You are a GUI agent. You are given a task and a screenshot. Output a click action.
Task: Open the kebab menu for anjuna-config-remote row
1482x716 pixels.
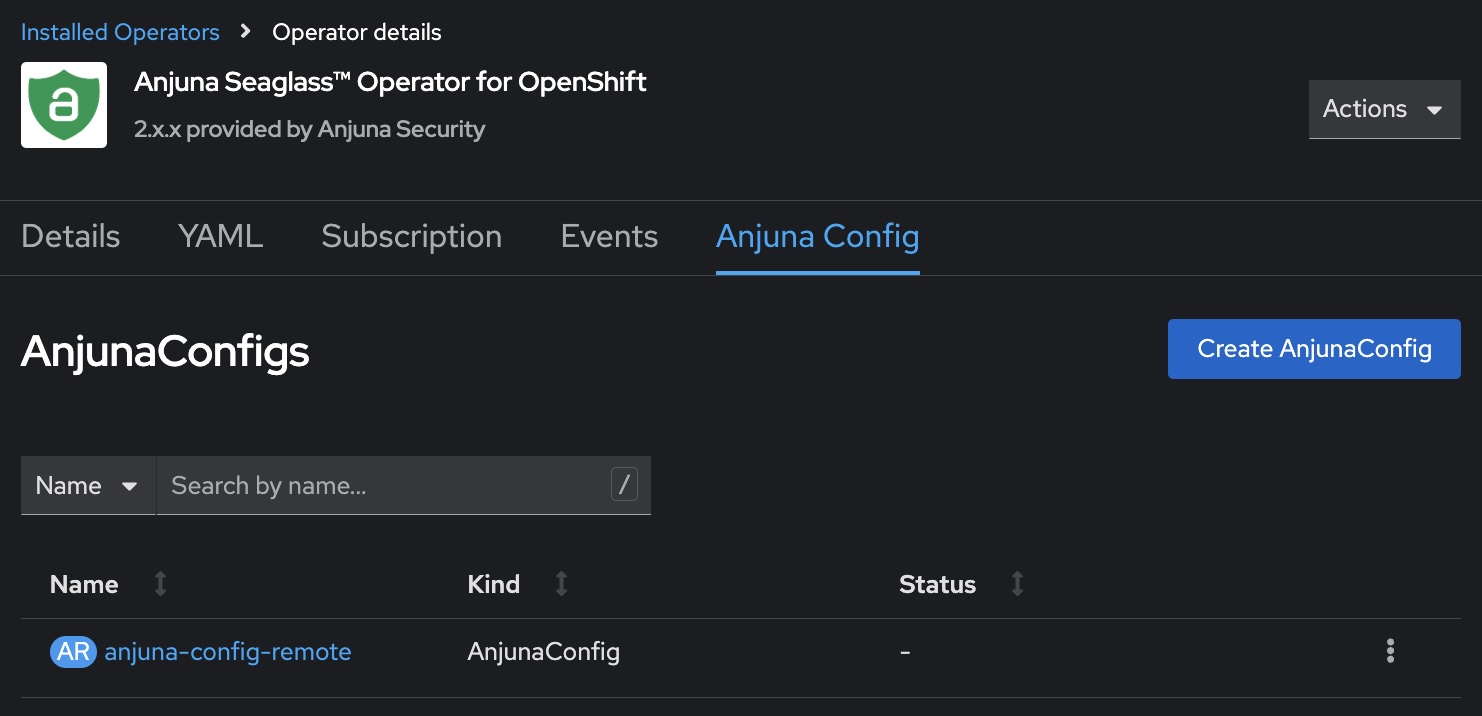click(1390, 651)
